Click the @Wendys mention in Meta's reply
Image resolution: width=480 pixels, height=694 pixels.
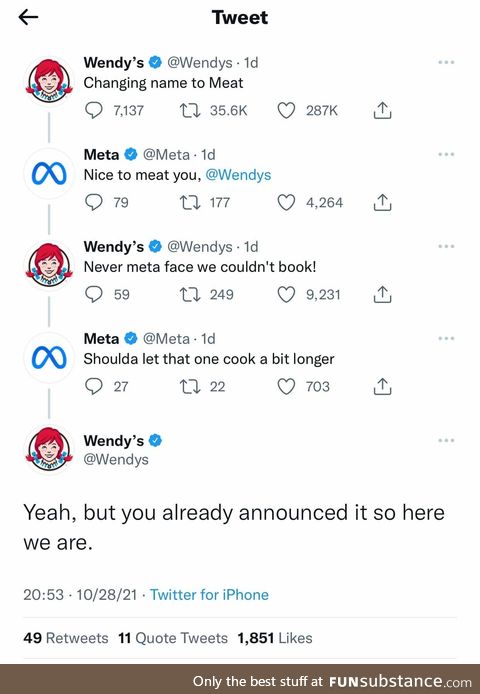click(x=238, y=175)
